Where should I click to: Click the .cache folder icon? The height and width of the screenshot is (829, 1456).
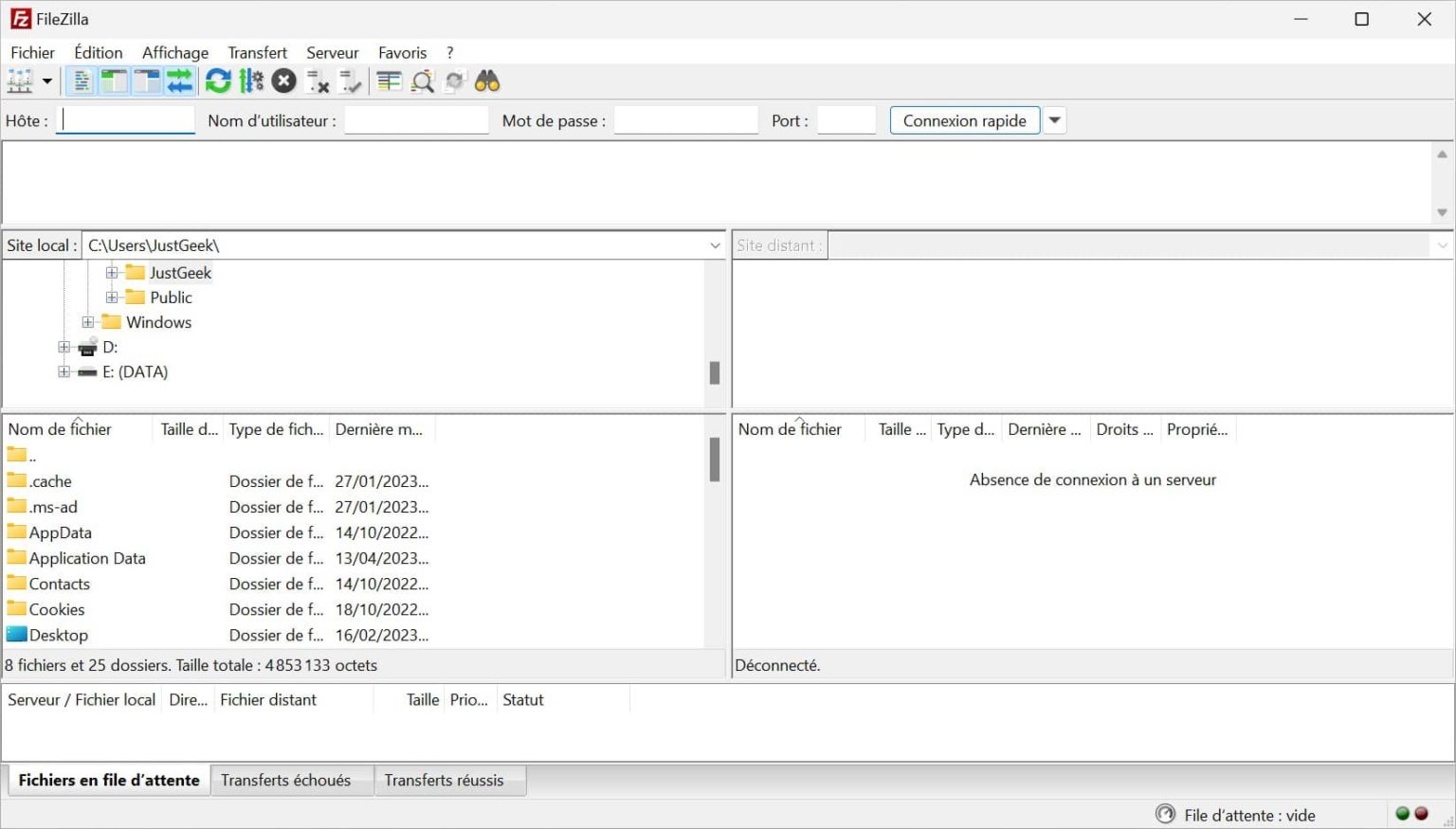(16, 479)
